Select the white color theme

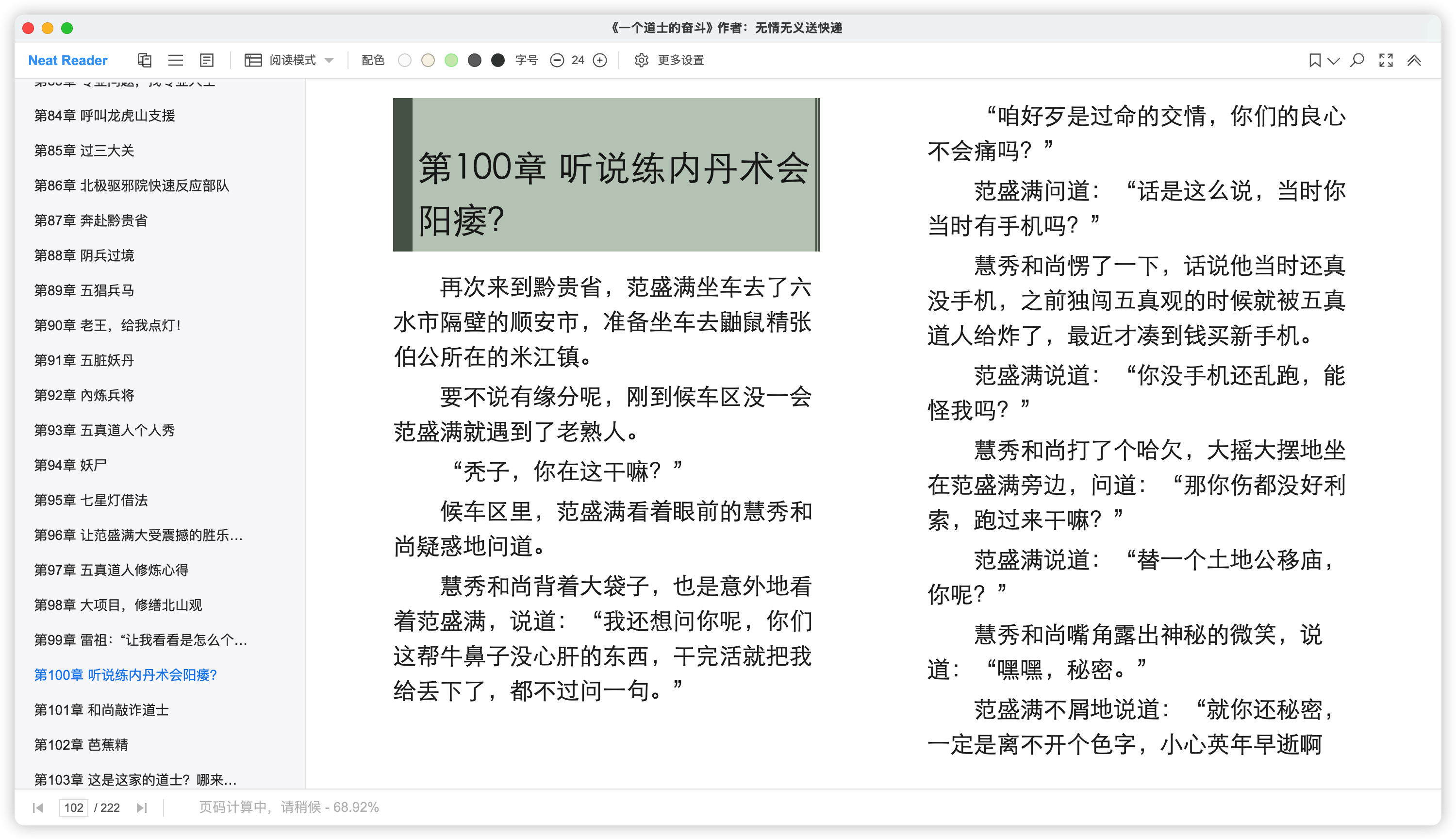click(x=405, y=60)
